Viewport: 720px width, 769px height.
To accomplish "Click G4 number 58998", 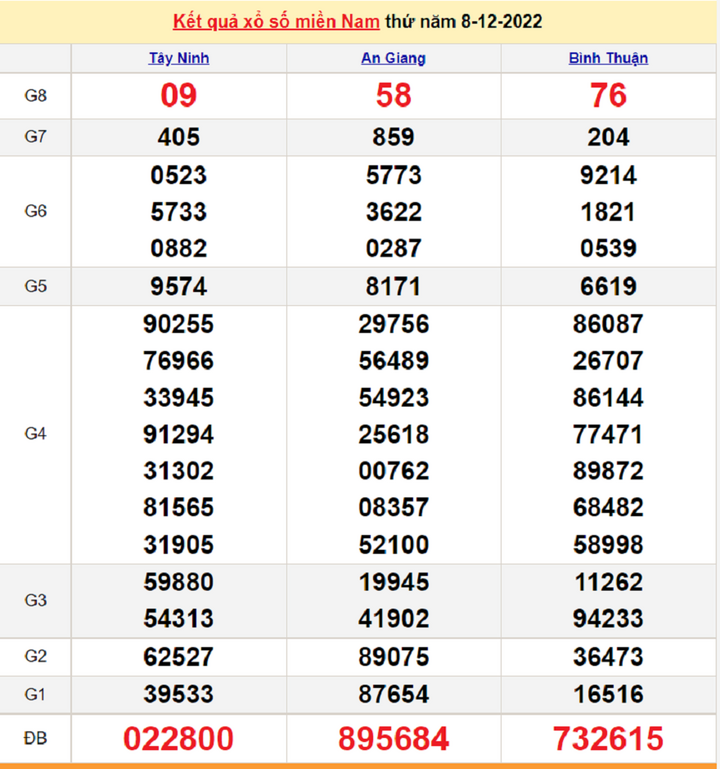I will pos(608,545).
